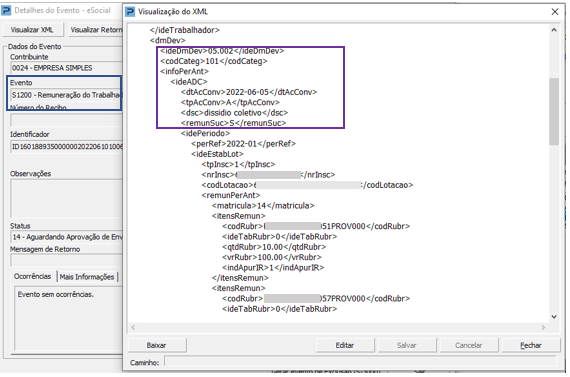Click the closing ideTrabalhador tag line
Screen dimensions: 570x377
(x=185, y=30)
